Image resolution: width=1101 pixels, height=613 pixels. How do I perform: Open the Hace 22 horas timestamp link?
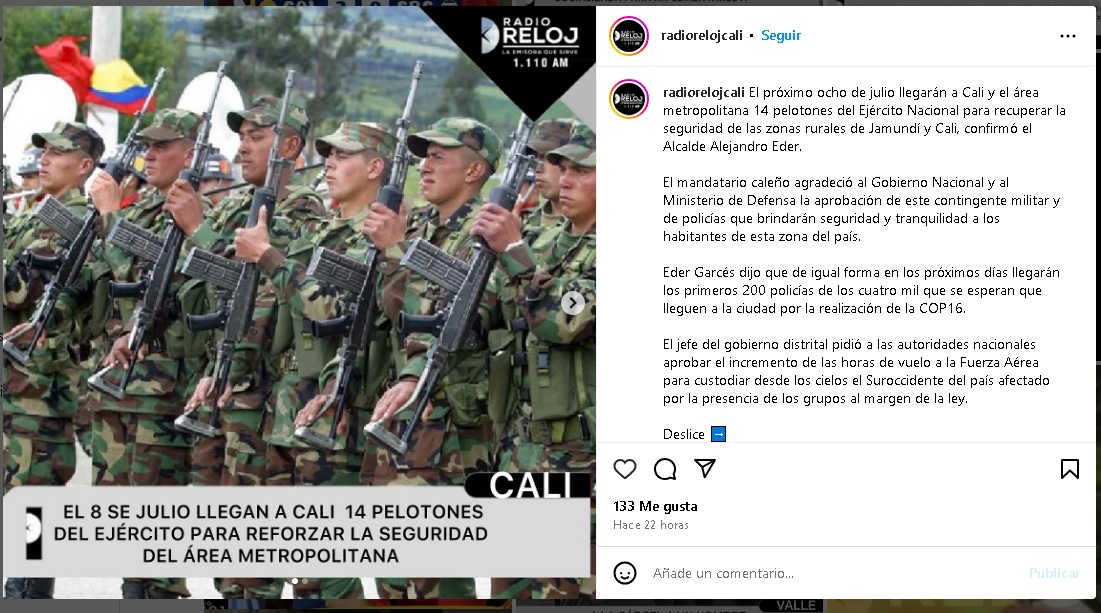[650, 525]
